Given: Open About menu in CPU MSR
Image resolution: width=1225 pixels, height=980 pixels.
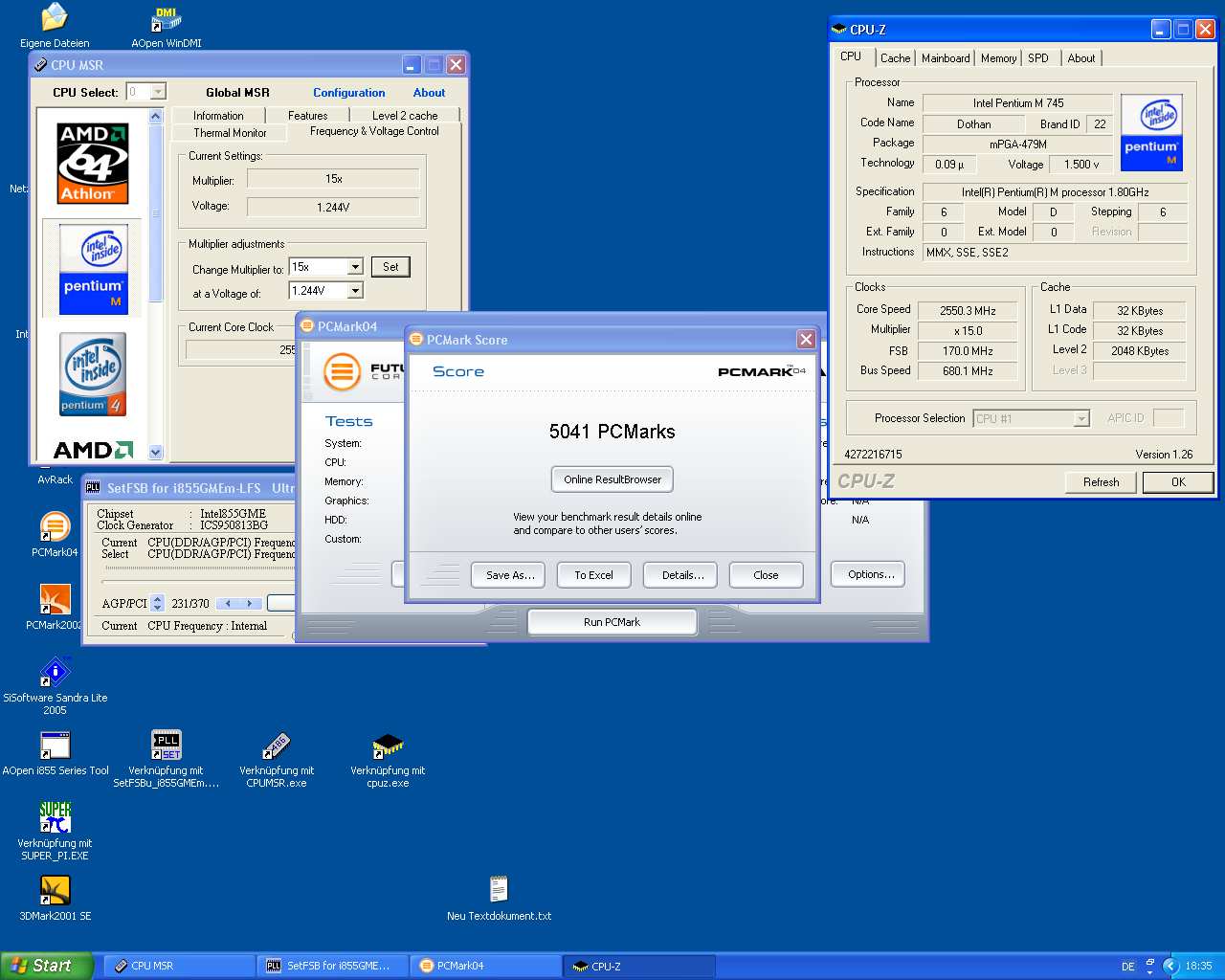Looking at the screenshot, I should [429, 93].
